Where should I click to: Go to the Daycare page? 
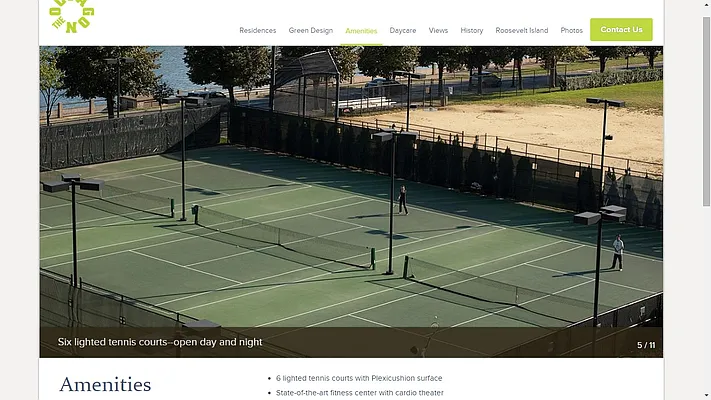(403, 30)
